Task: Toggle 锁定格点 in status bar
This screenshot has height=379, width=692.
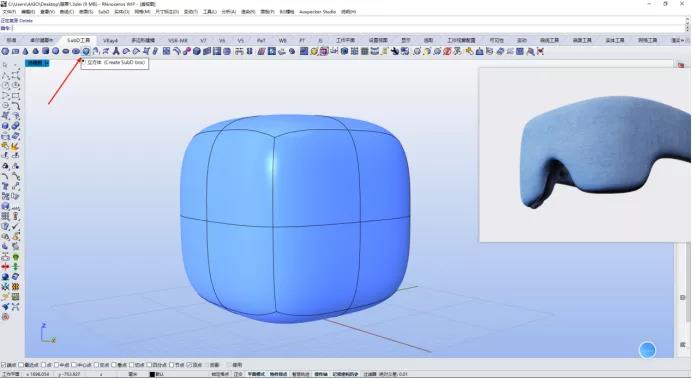Action: [x=220, y=374]
